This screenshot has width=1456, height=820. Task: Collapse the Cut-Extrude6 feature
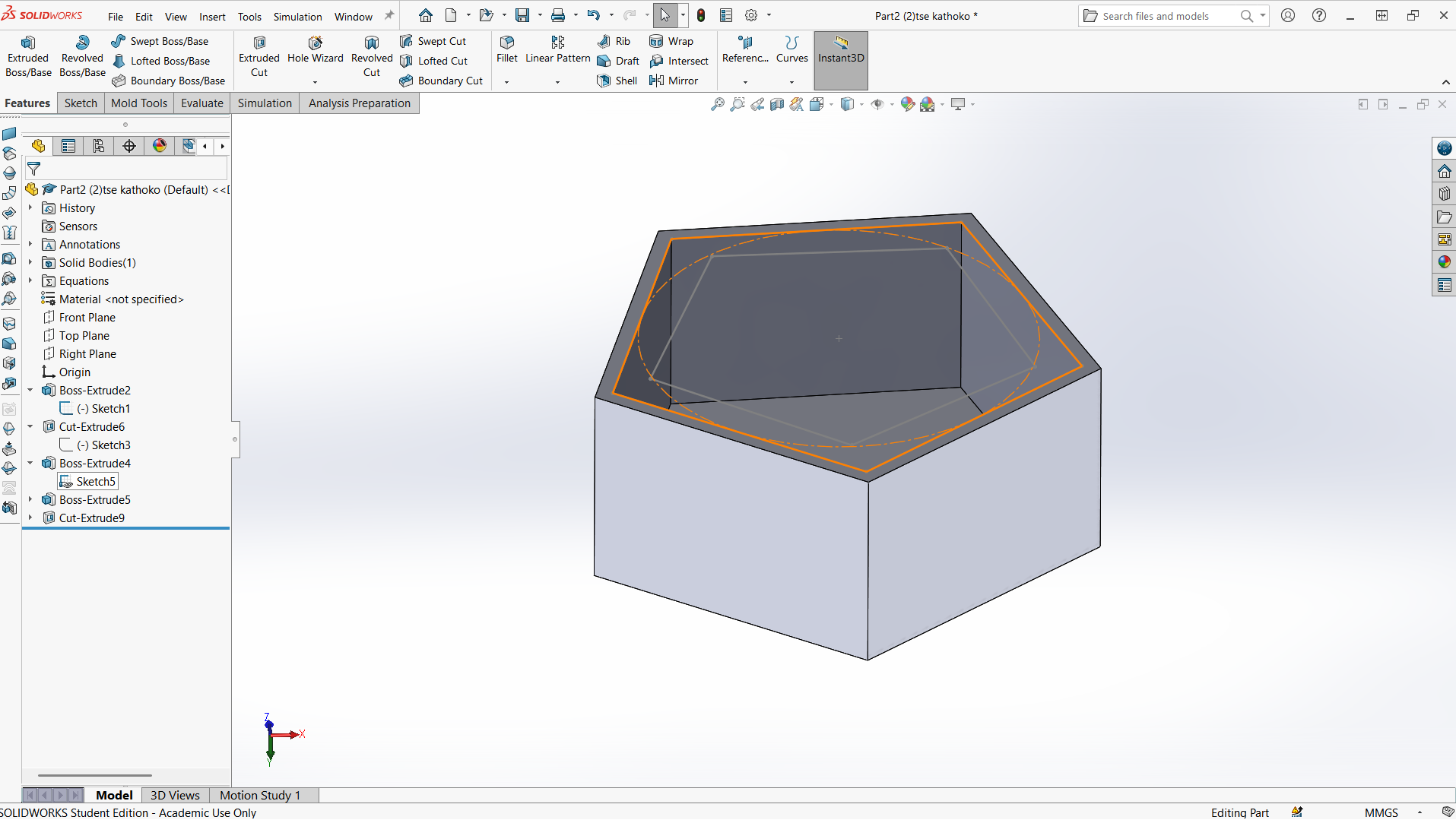pyautogui.click(x=30, y=426)
